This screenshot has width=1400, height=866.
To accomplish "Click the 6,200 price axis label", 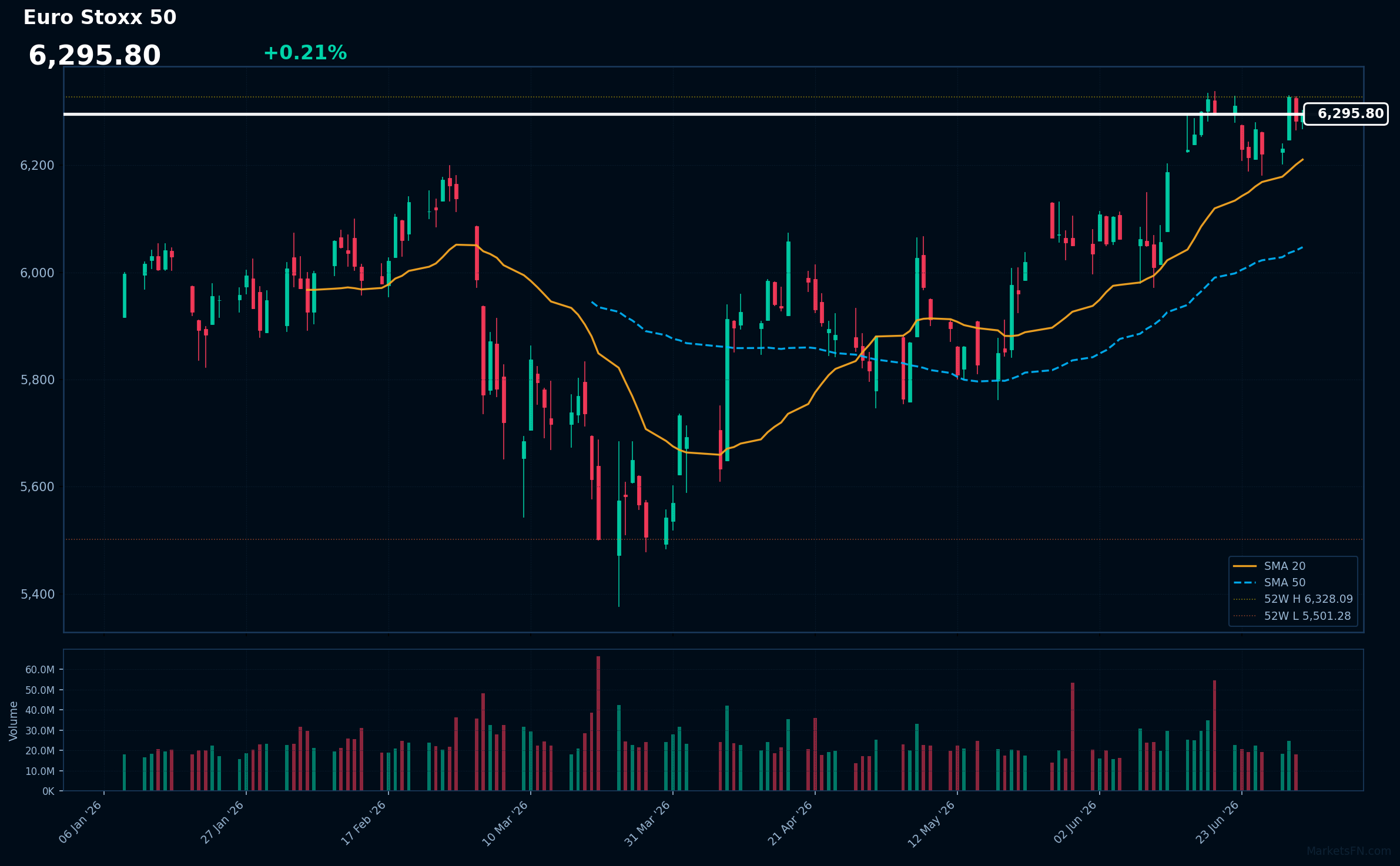I will coord(37,166).
